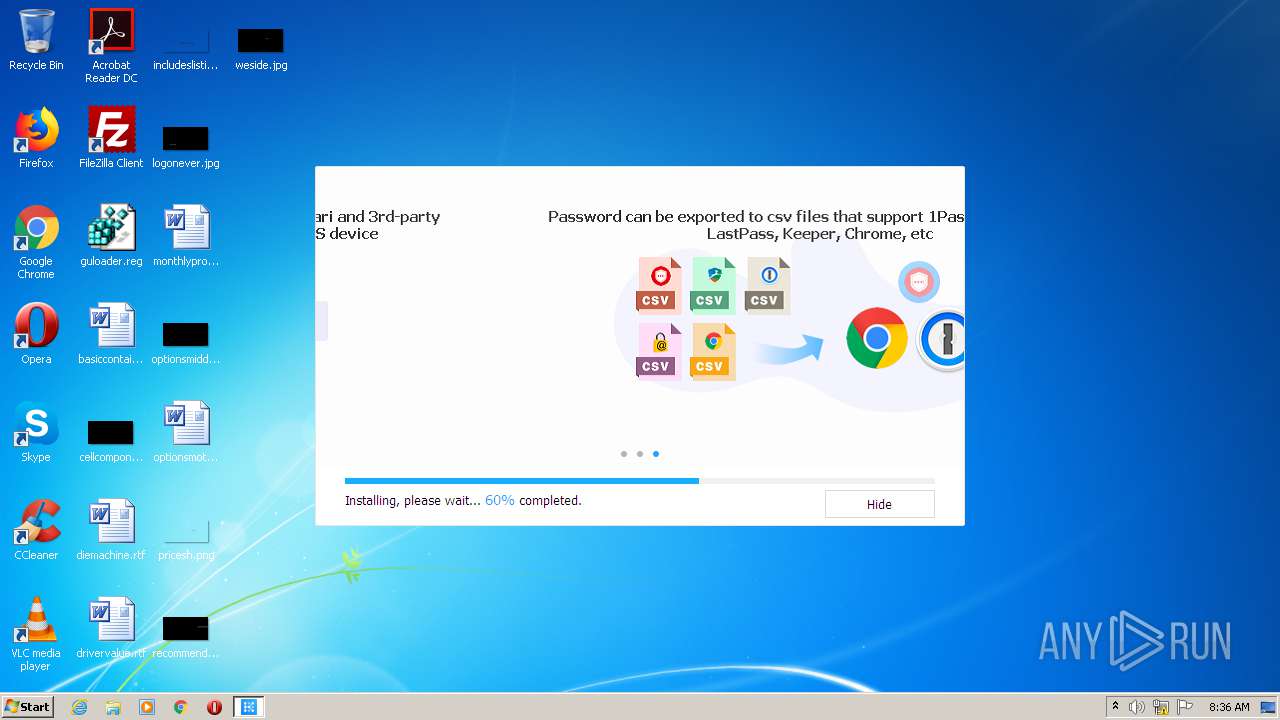Open Google Chrome desktop shortcut

[x=36, y=242]
